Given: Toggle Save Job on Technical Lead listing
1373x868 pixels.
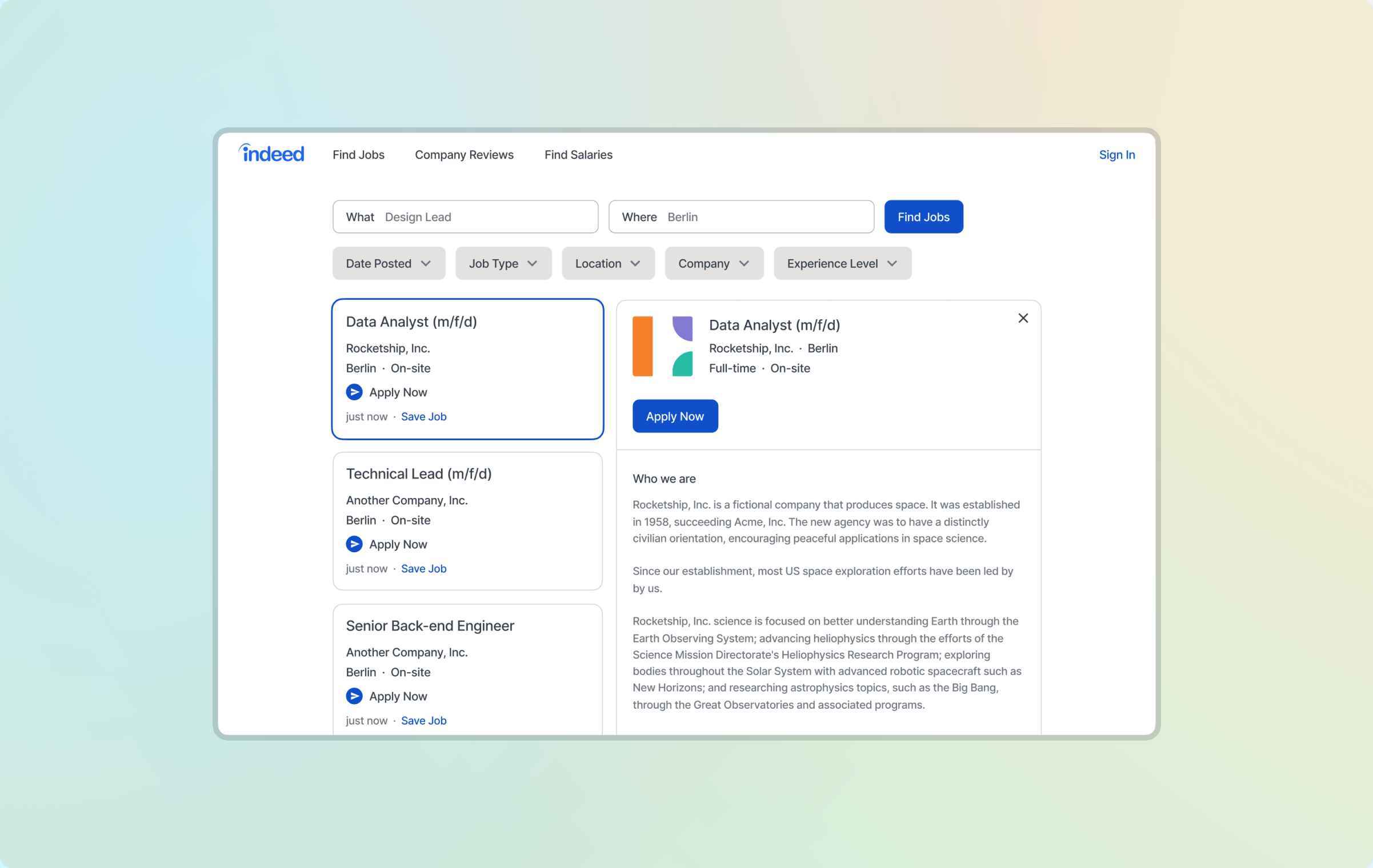Looking at the screenshot, I should (423, 568).
